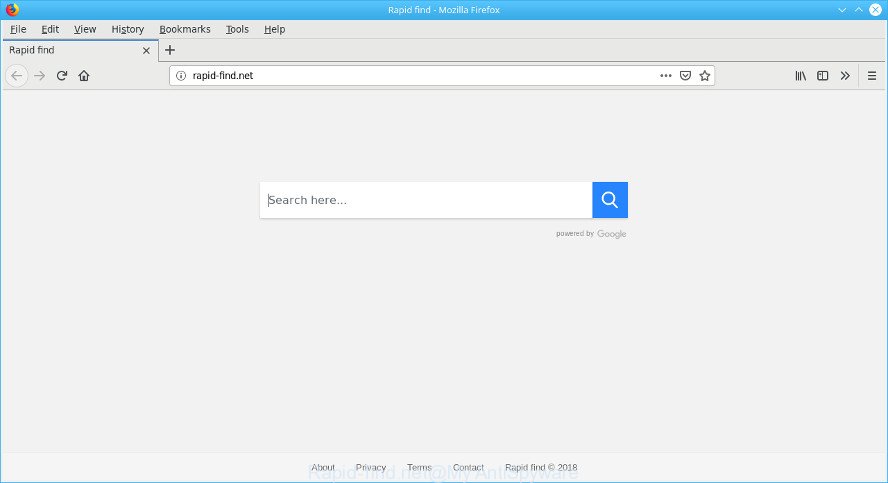
Task: Open a new tab with plus
Action: click(x=170, y=50)
